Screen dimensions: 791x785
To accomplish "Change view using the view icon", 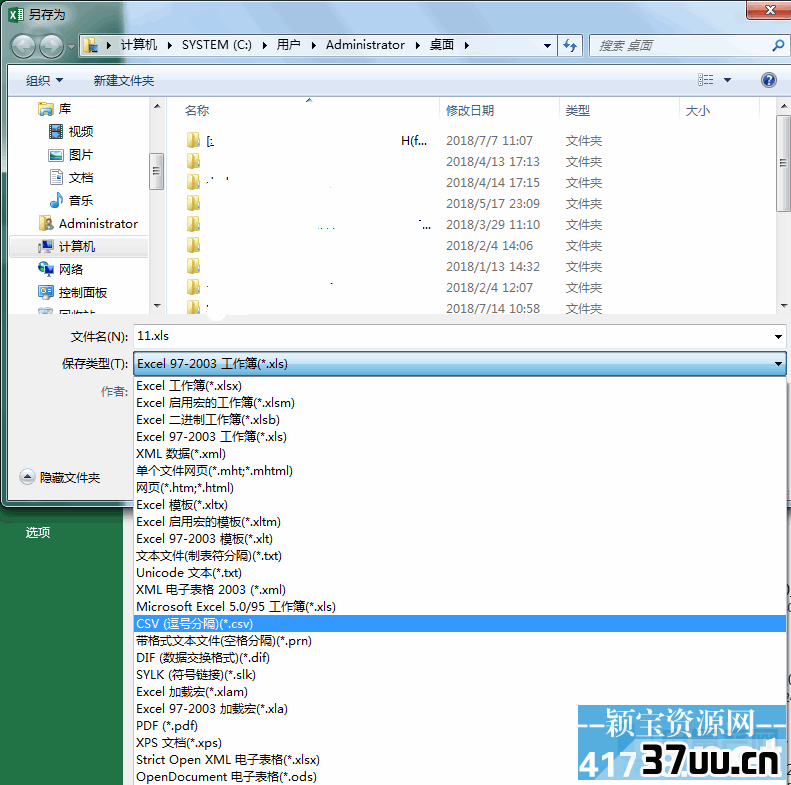I will pos(705,80).
